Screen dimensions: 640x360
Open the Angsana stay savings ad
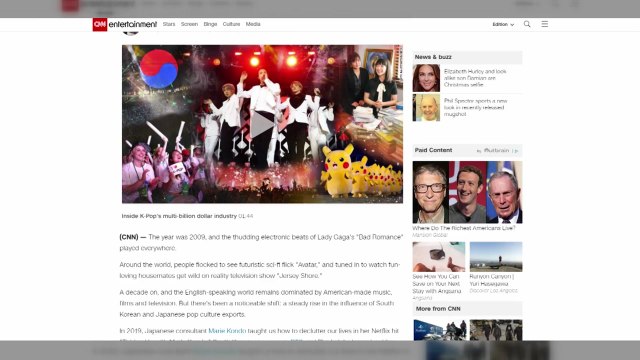(x=436, y=284)
